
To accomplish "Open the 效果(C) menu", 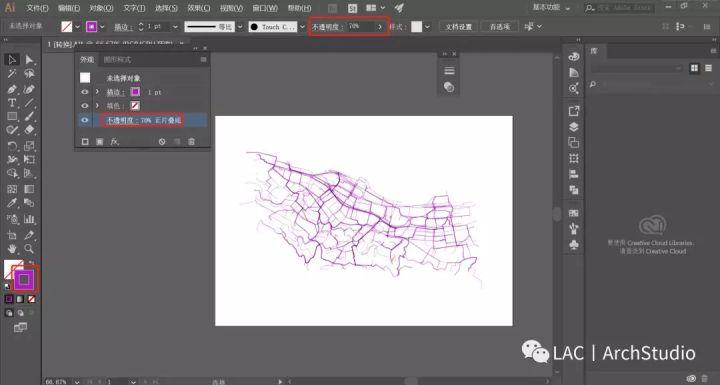I will [198, 8].
